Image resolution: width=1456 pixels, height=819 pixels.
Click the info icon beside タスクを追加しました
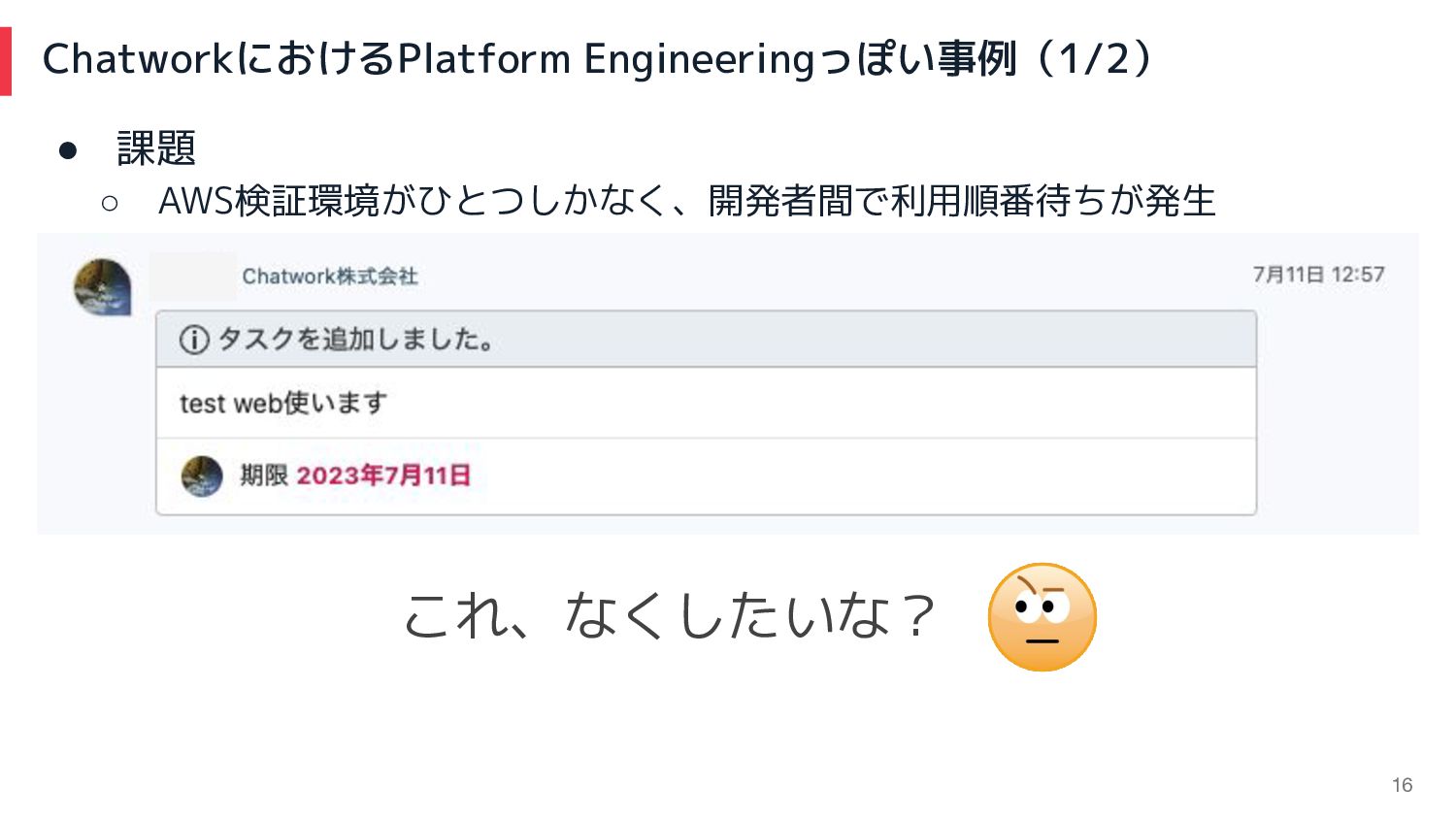pos(194,340)
